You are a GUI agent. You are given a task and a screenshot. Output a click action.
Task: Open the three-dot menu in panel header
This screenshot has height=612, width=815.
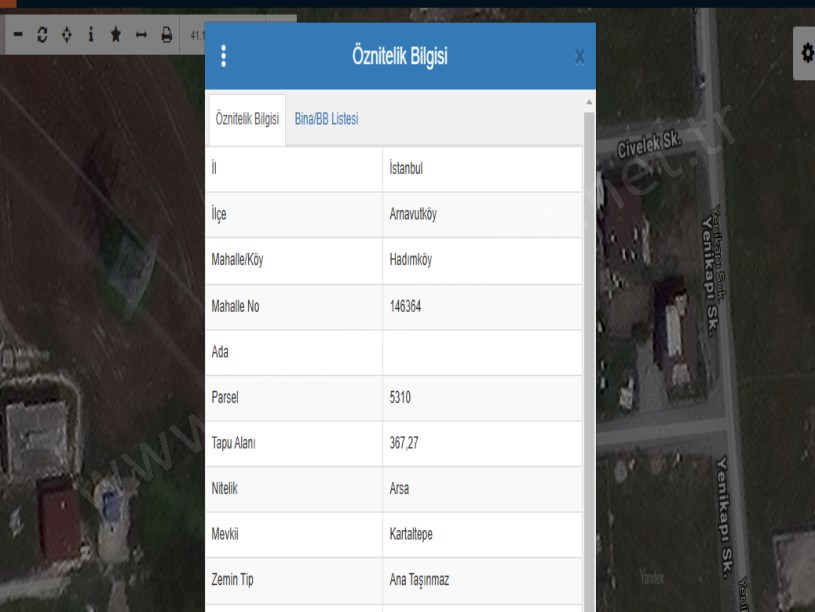tap(223, 56)
